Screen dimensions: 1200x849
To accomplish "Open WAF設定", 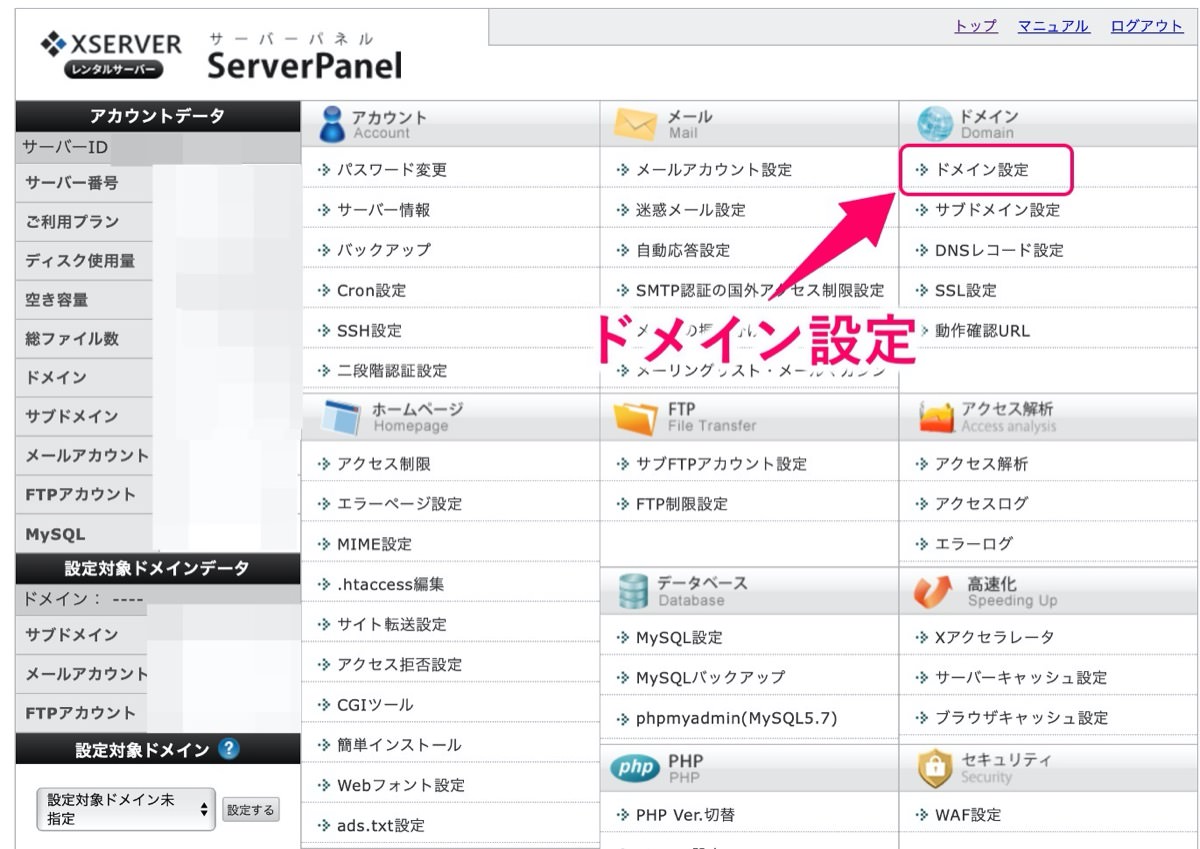I will [967, 815].
